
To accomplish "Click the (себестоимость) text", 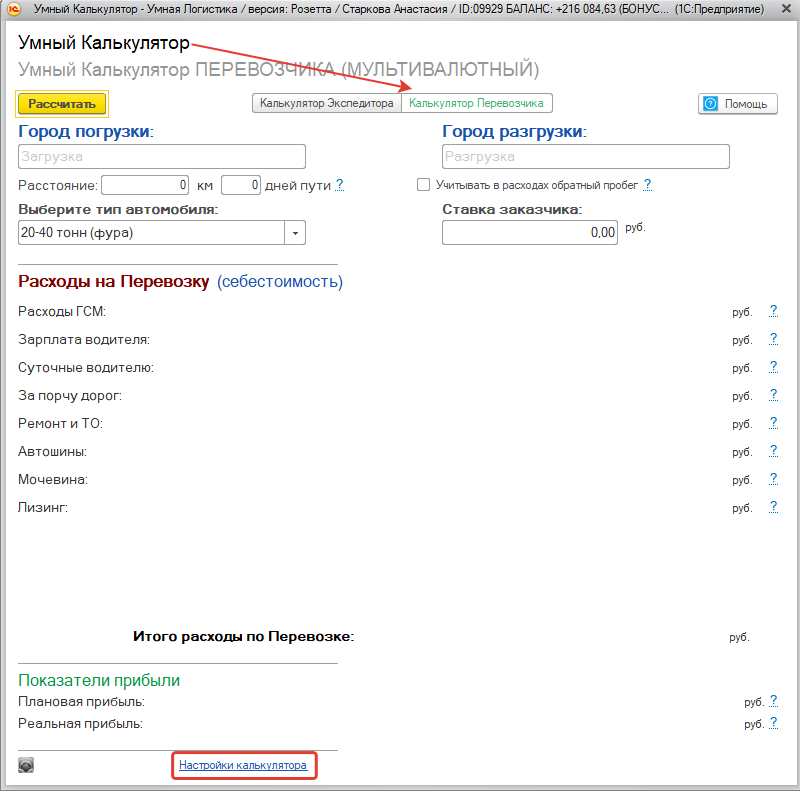I will tap(280, 282).
